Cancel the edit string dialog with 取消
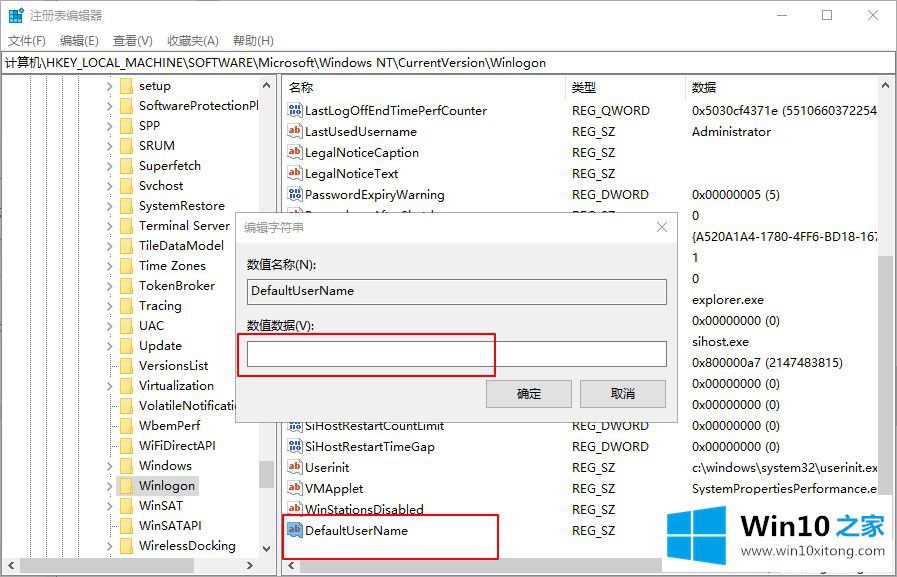 (x=622, y=393)
